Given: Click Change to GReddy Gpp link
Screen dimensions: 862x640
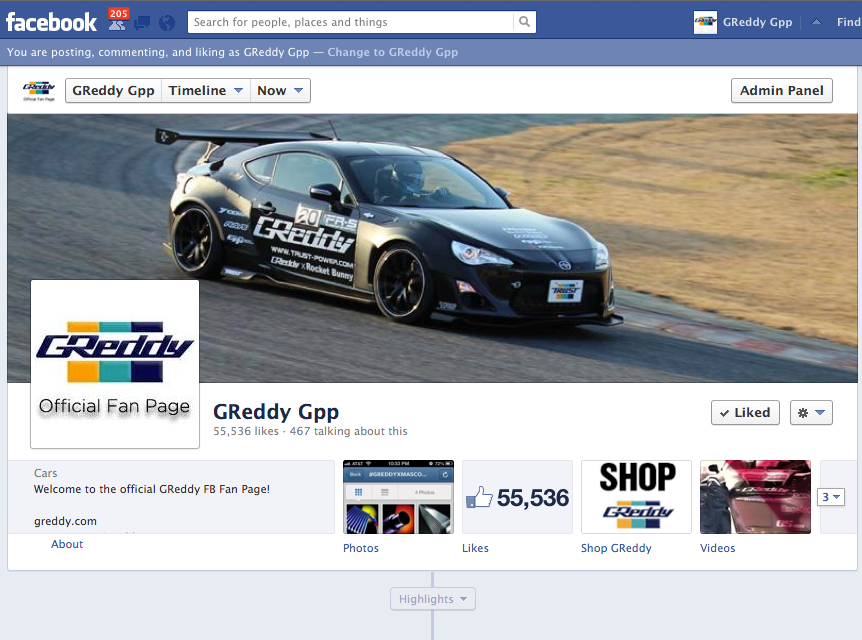Looking at the screenshot, I should tap(393, 52).
